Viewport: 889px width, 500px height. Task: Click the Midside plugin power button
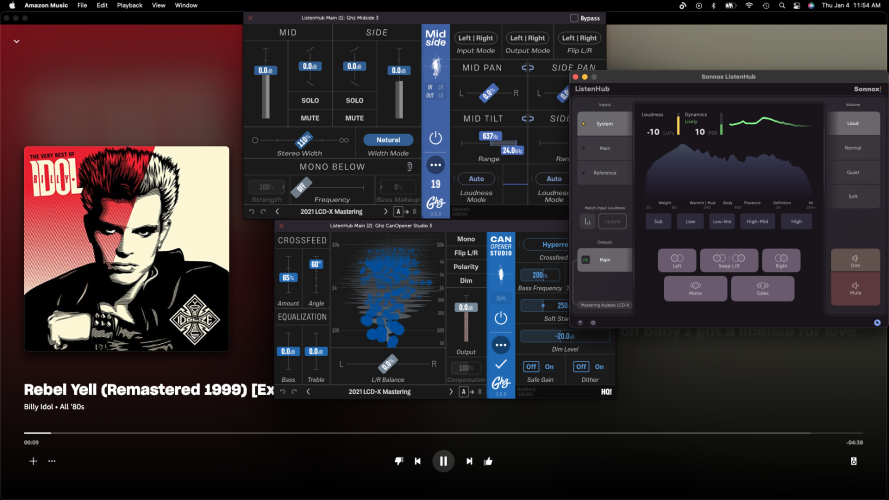[x=435, y=138]
